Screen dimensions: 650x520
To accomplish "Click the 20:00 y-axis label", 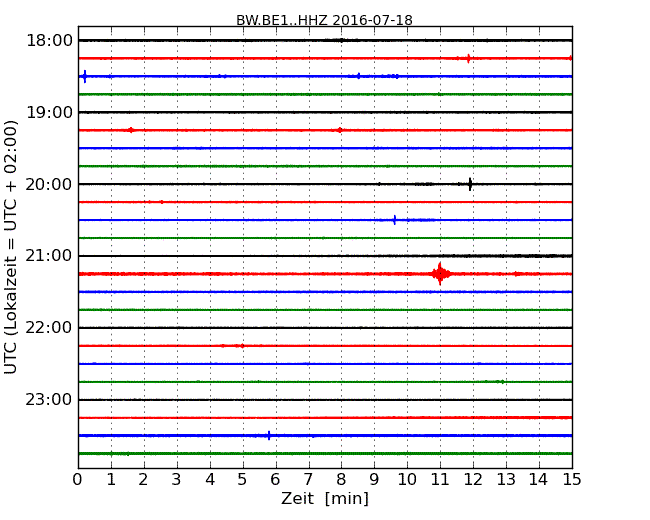I will (49, 184).
